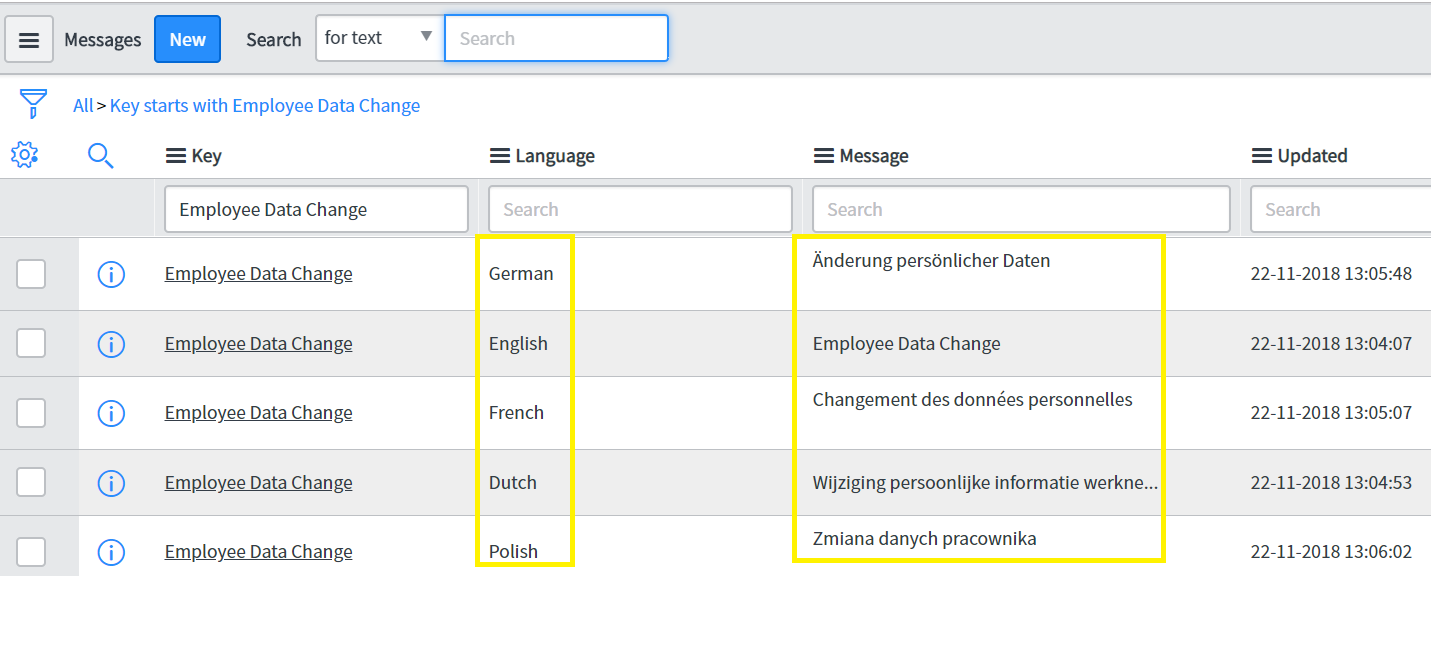Click the Language column search field
The width and height of the screenshot is (1431, 648).
point(640,210)
